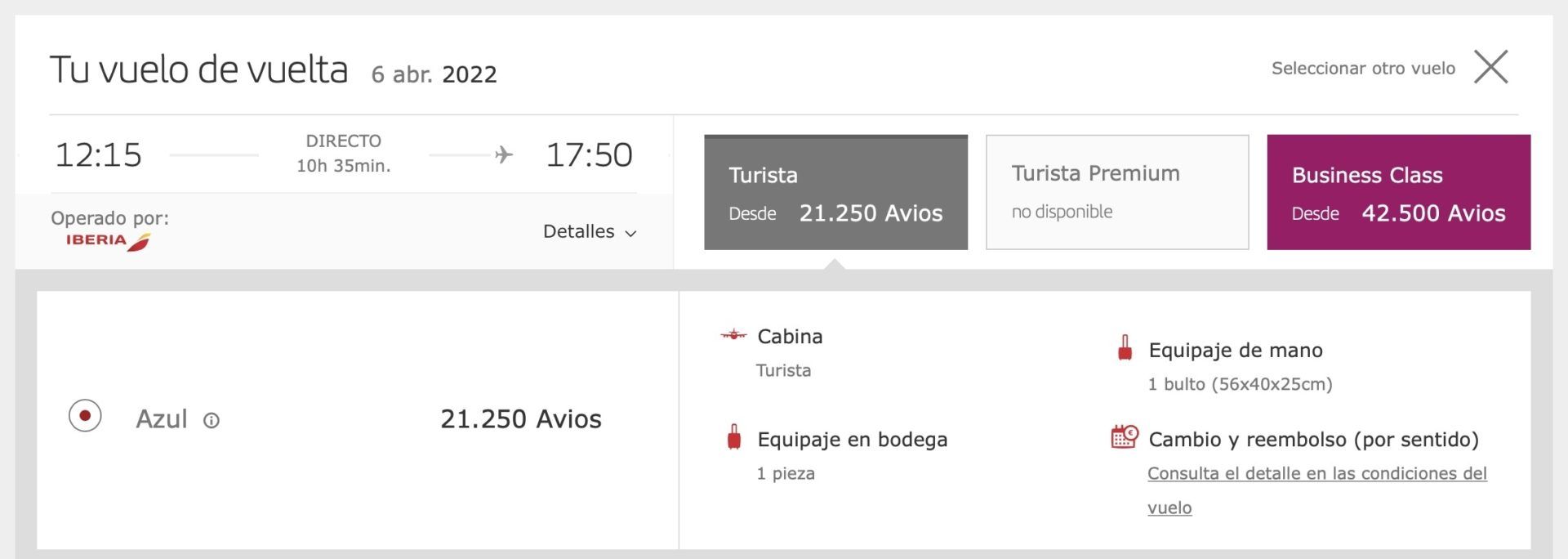Click the airplane icon beside flight duration
This screenshot has width=1568, height=559.
click(504, 154)
